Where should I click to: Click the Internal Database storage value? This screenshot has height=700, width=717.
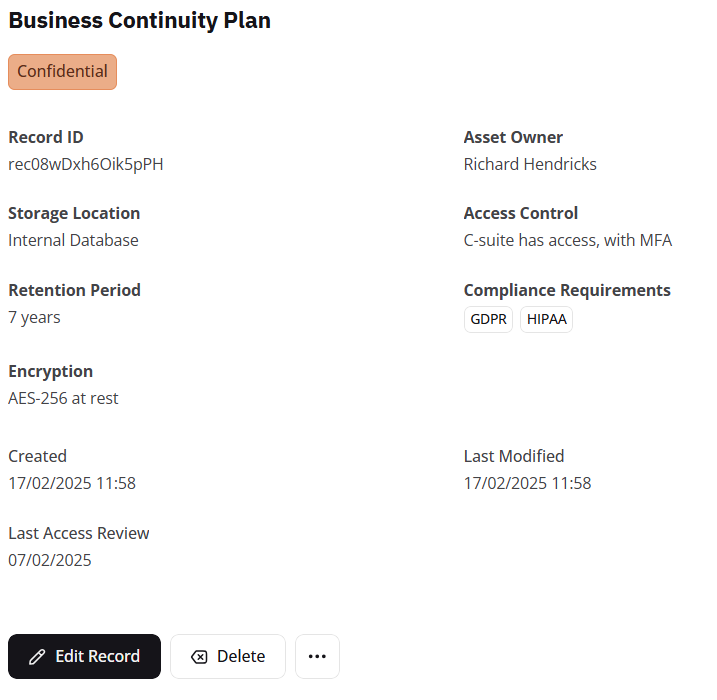[x=73, y=240]
